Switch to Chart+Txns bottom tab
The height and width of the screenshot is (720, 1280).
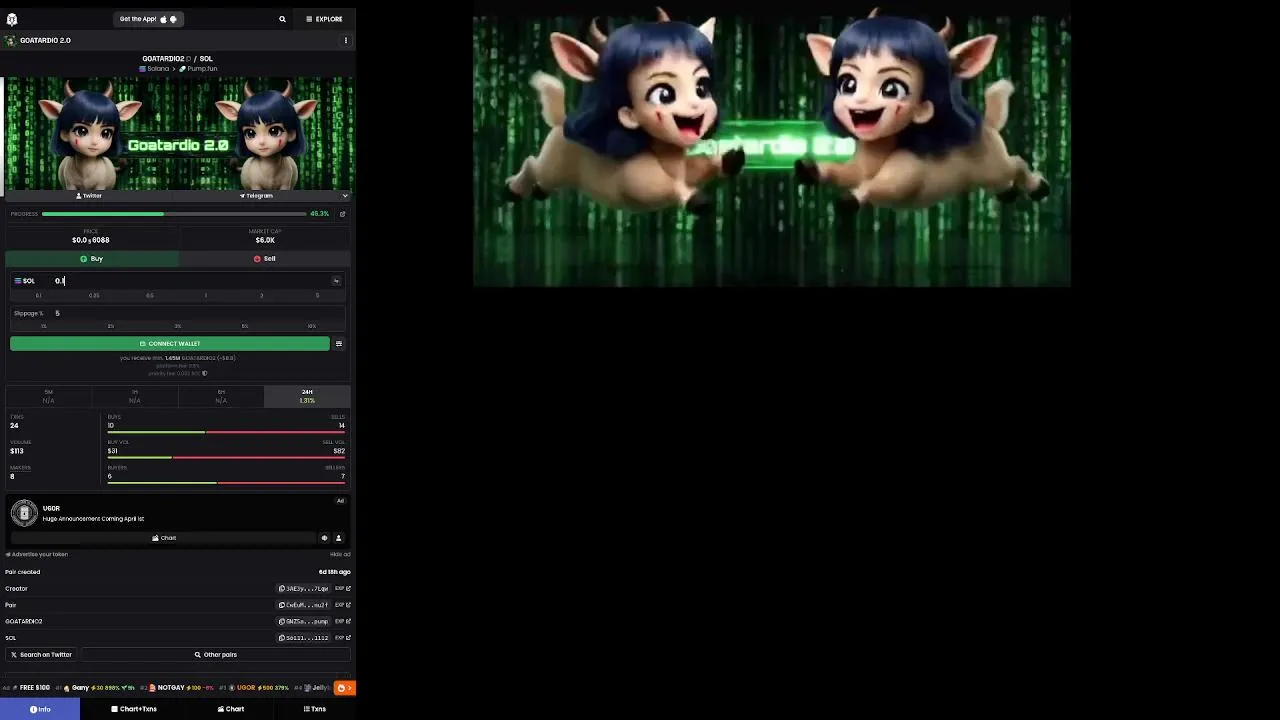[134, 709]
